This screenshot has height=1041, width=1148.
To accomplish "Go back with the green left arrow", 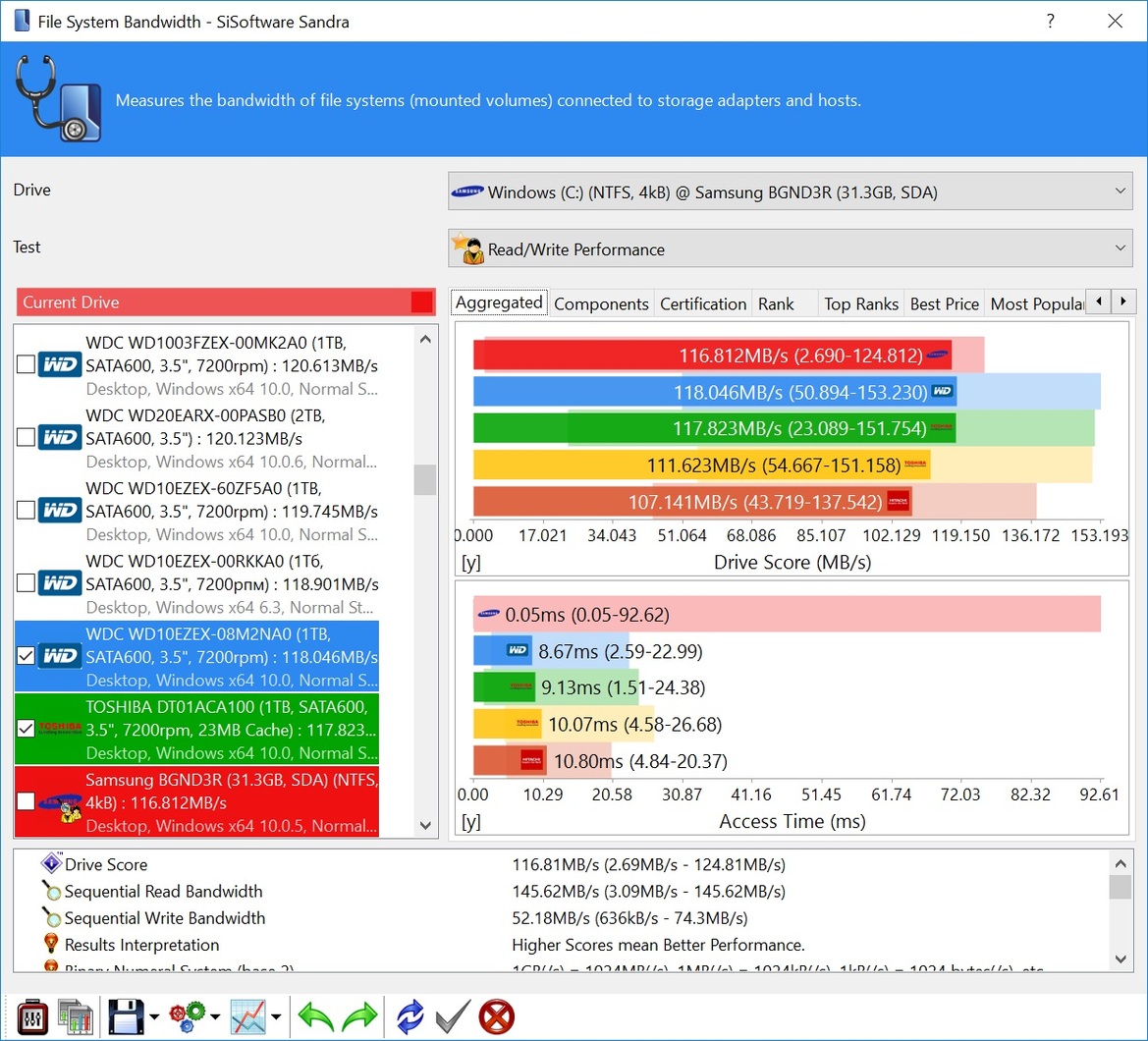I will (315, 1016).
